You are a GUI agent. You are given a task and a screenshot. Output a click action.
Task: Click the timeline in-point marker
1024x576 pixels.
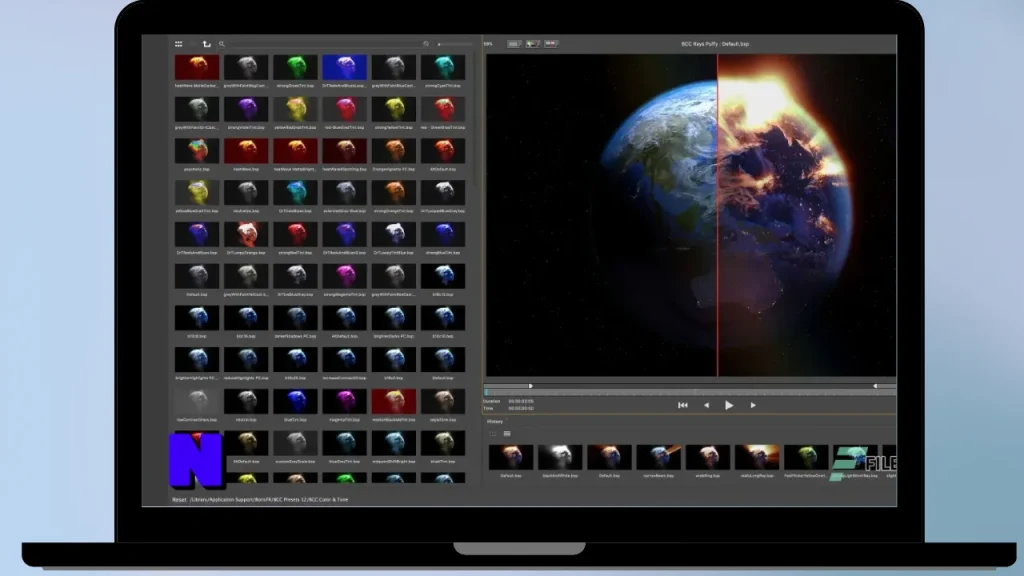pos(530,386)
